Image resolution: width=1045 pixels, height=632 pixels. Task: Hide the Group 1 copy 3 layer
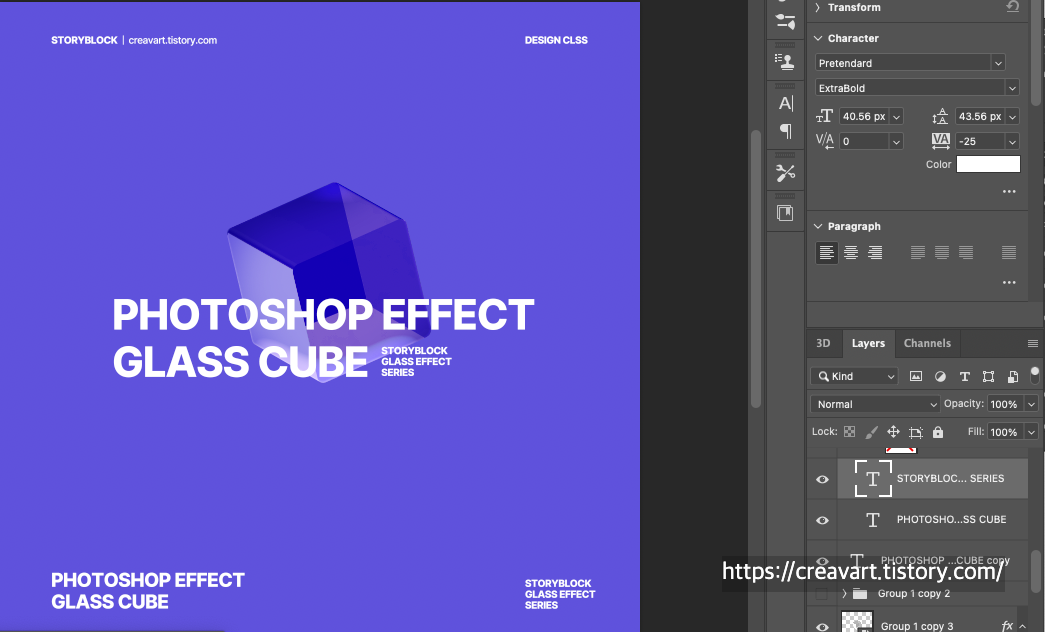coord(822,627)
